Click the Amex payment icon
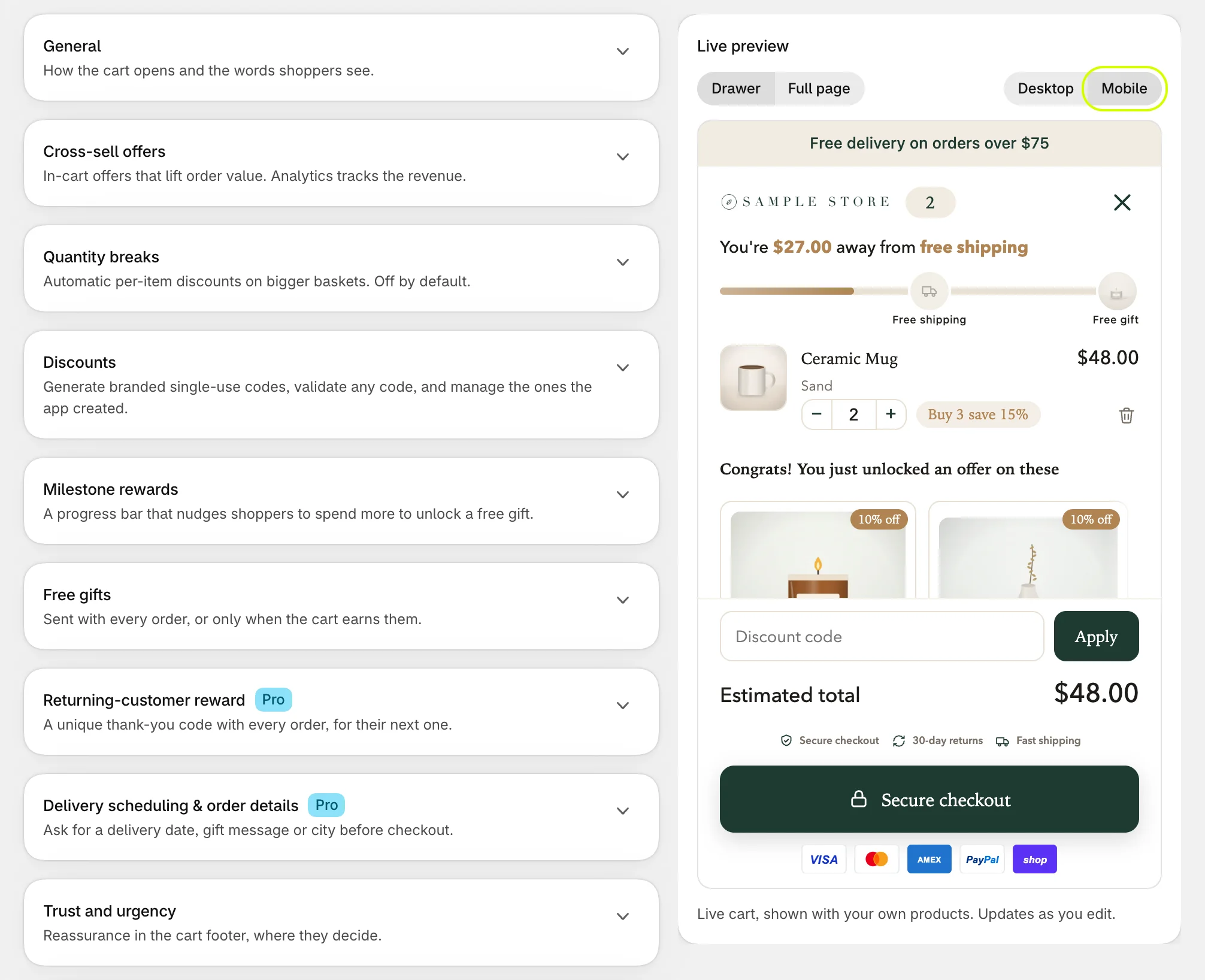This screenshot has width=1205, height=980. pos(929,859)
